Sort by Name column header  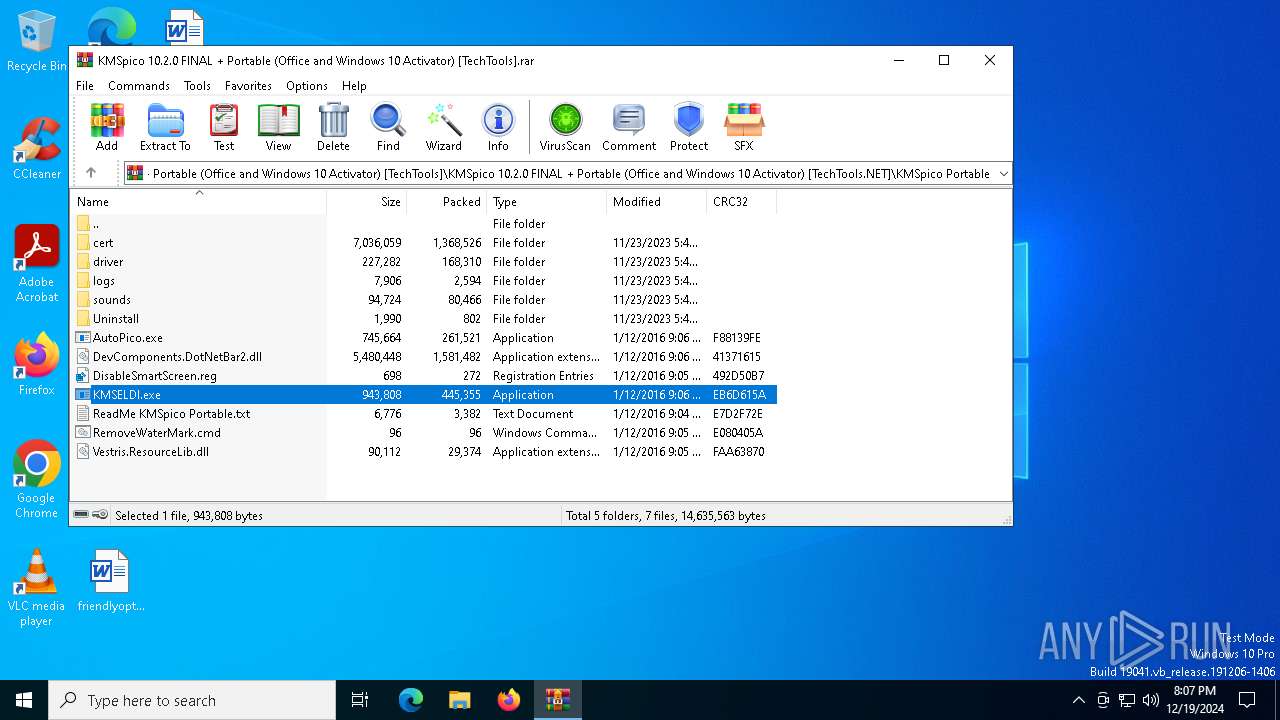click(x=198, y=201)
